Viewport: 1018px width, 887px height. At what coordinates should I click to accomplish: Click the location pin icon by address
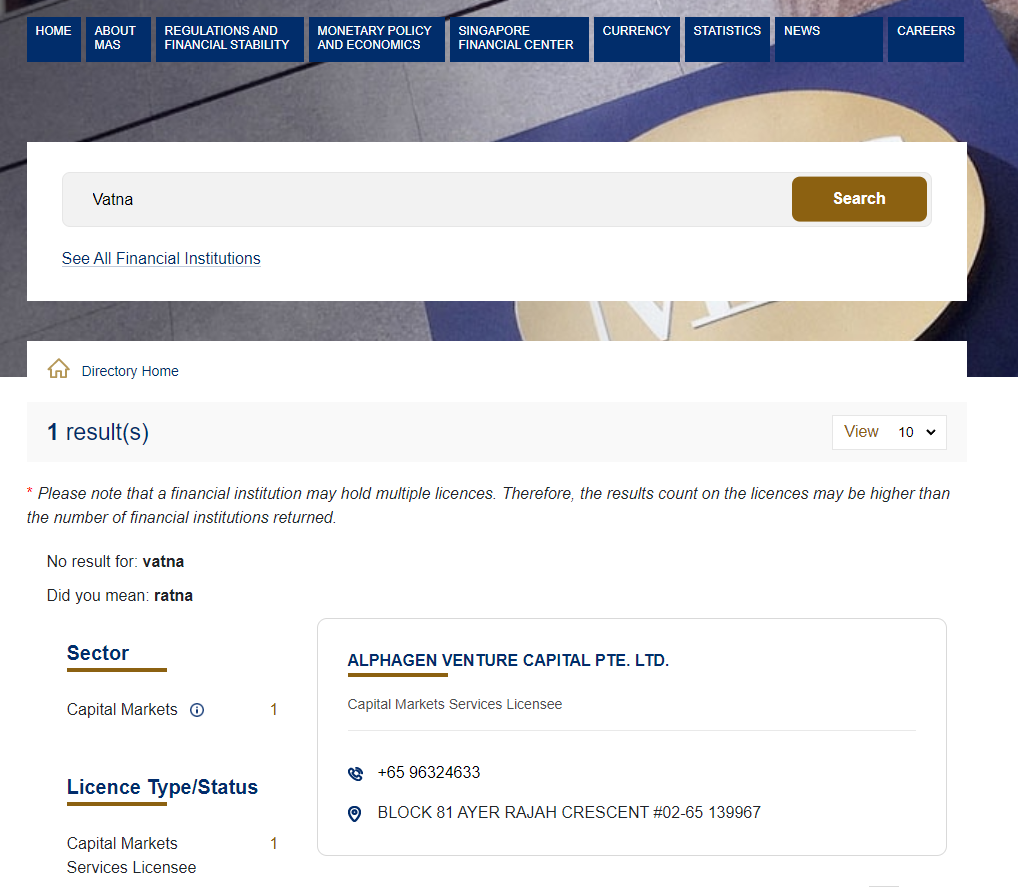(354, 814)
